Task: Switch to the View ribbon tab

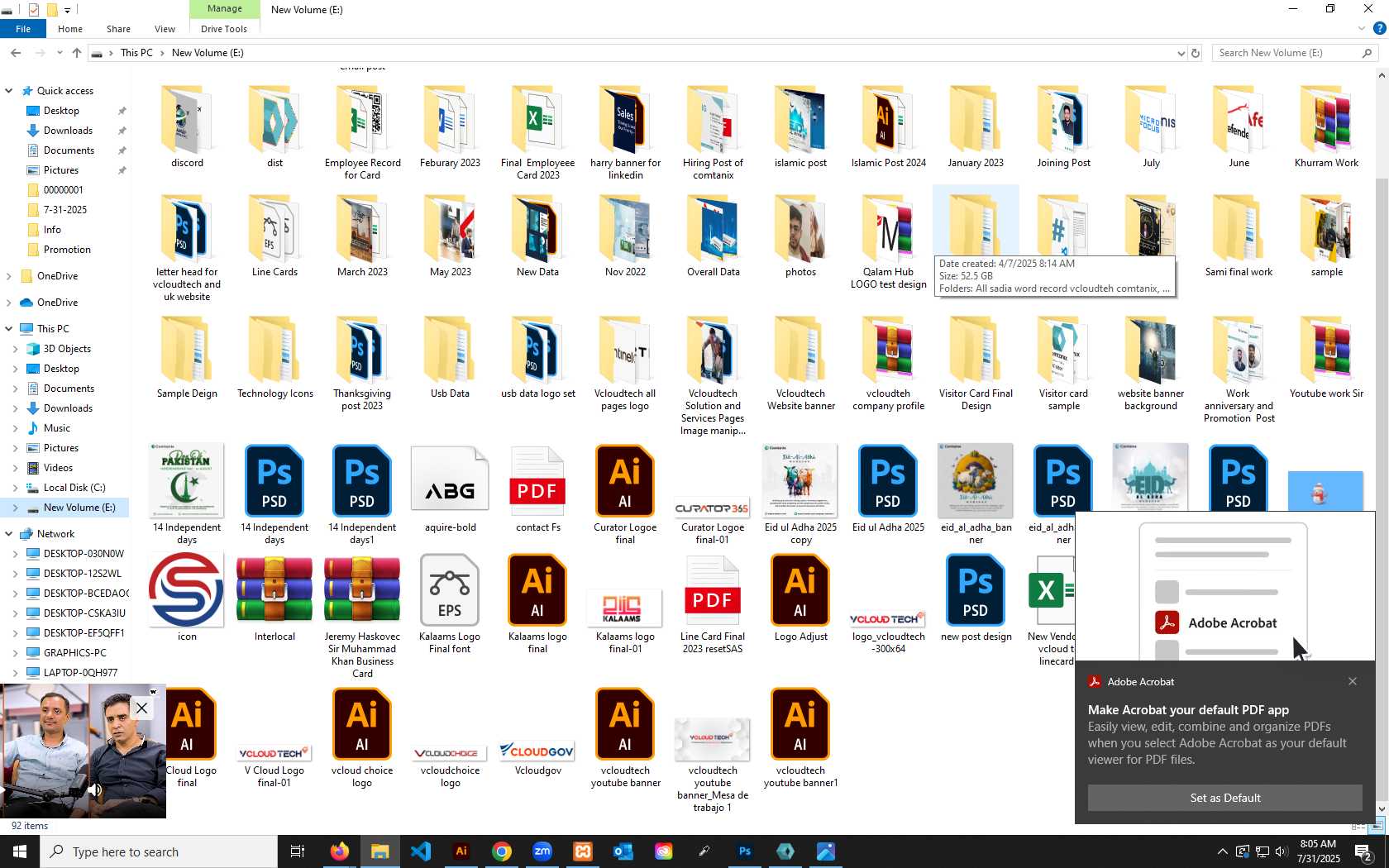Action: 165,29
